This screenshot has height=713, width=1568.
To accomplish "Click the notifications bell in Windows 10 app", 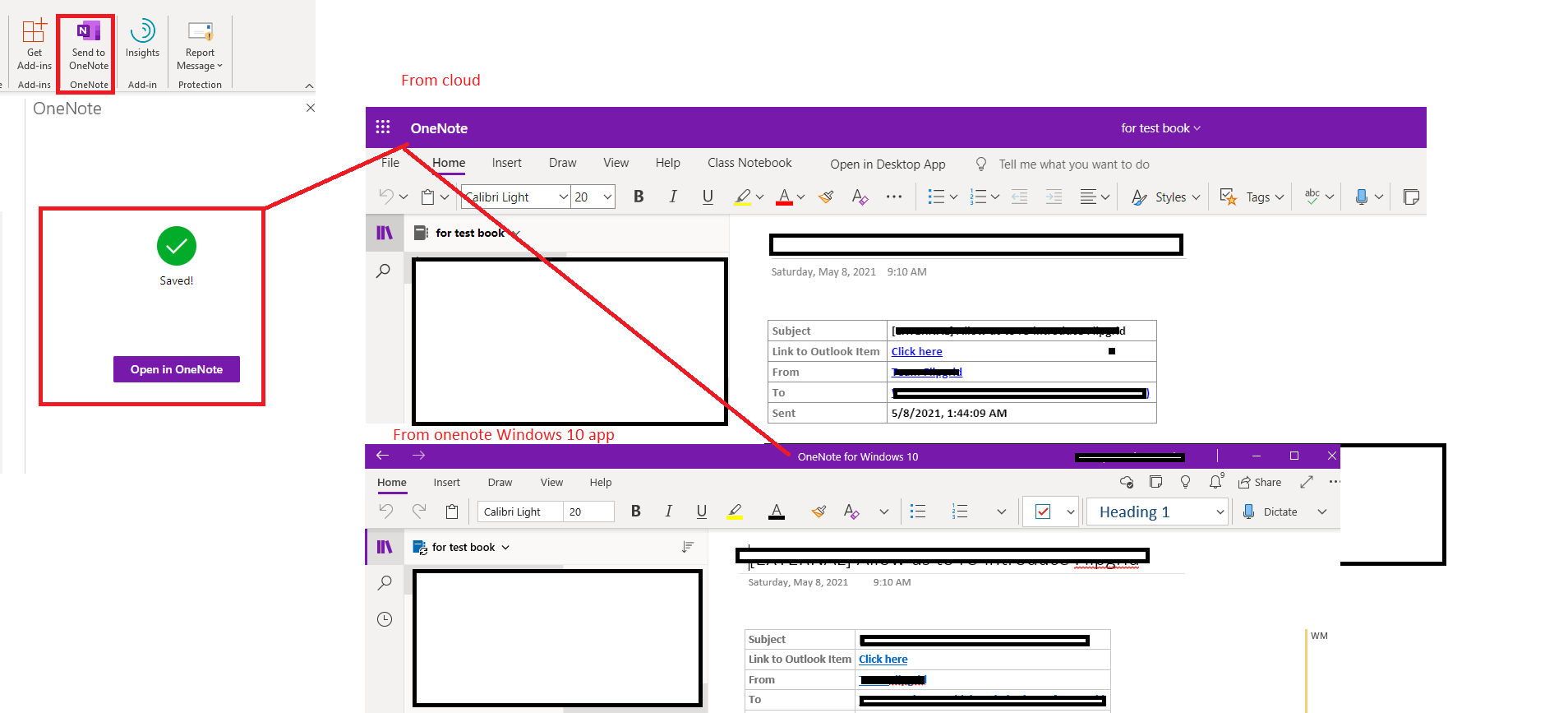I will [x=1216, y=482].
